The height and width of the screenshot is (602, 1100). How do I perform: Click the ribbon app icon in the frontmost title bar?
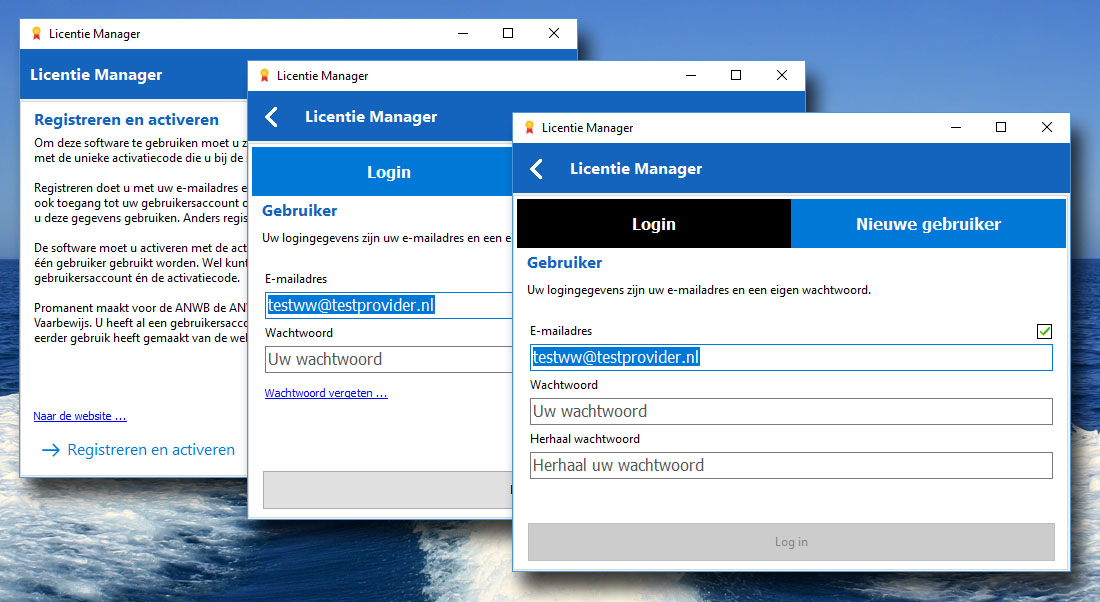coord(528,128)
